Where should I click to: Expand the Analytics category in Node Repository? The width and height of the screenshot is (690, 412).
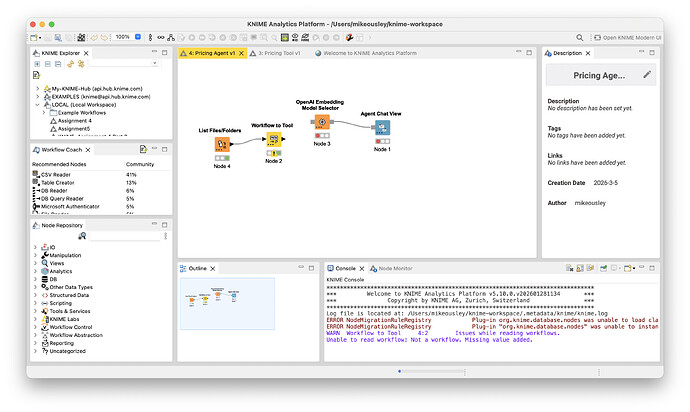(x=37, y=271)
